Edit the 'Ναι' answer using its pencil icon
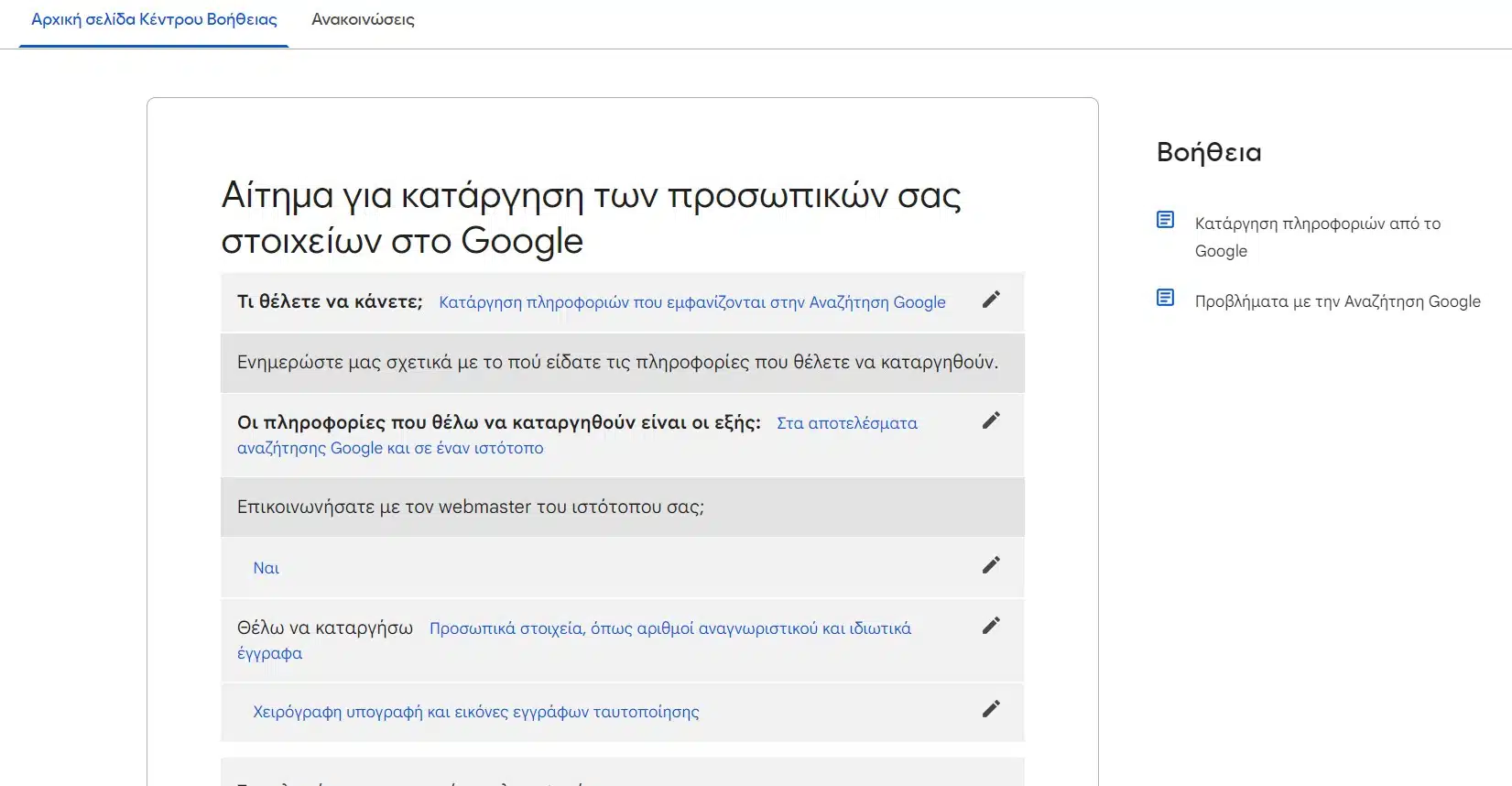 [991, 565]
